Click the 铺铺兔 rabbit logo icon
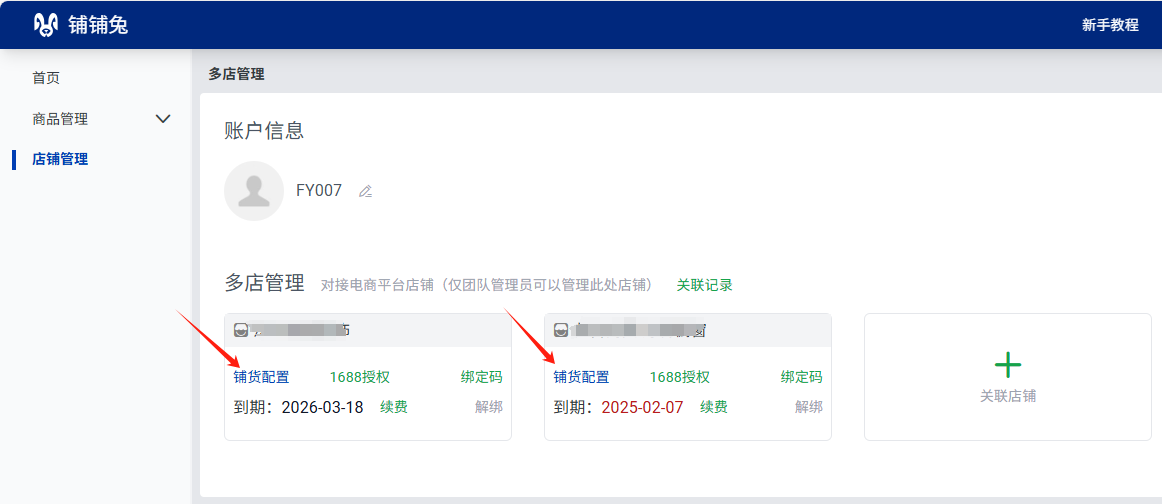The width and height of the screenshot is (1162, 504). pyautogui.click(x=46, y=25)
